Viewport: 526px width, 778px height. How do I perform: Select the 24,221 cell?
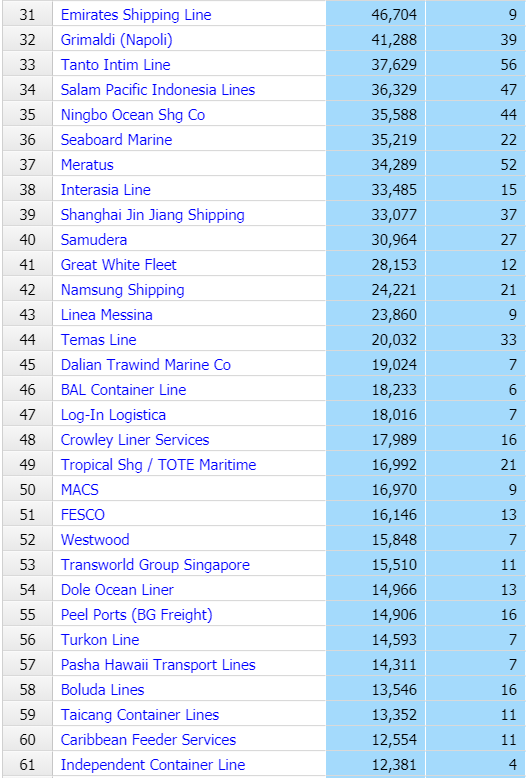[376, 290]
